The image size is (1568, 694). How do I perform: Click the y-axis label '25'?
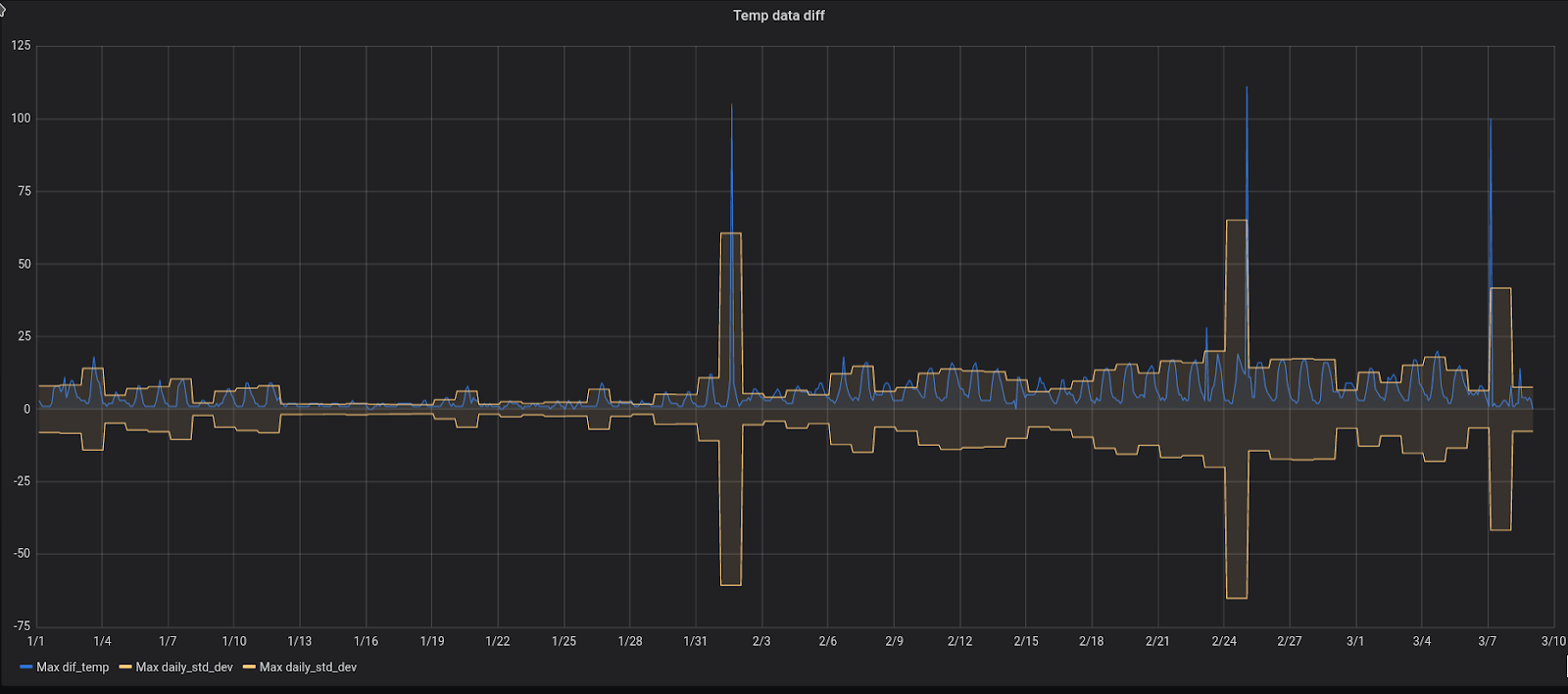pyautogui.click(x=24, y=336)
